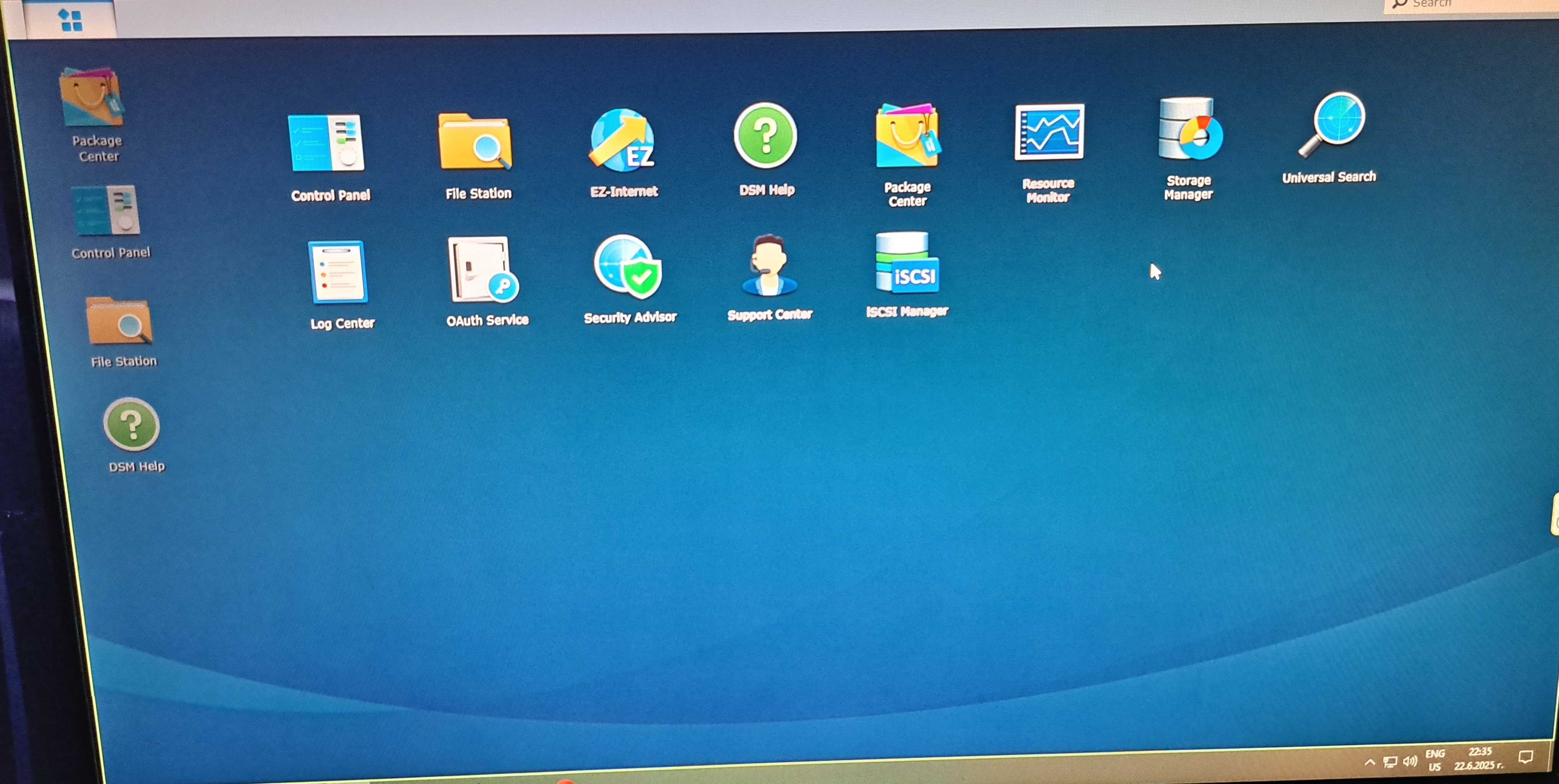Viewport: 1559px width, 784px height.
Task: Open network status tray icon
Action: [1390, 762]
